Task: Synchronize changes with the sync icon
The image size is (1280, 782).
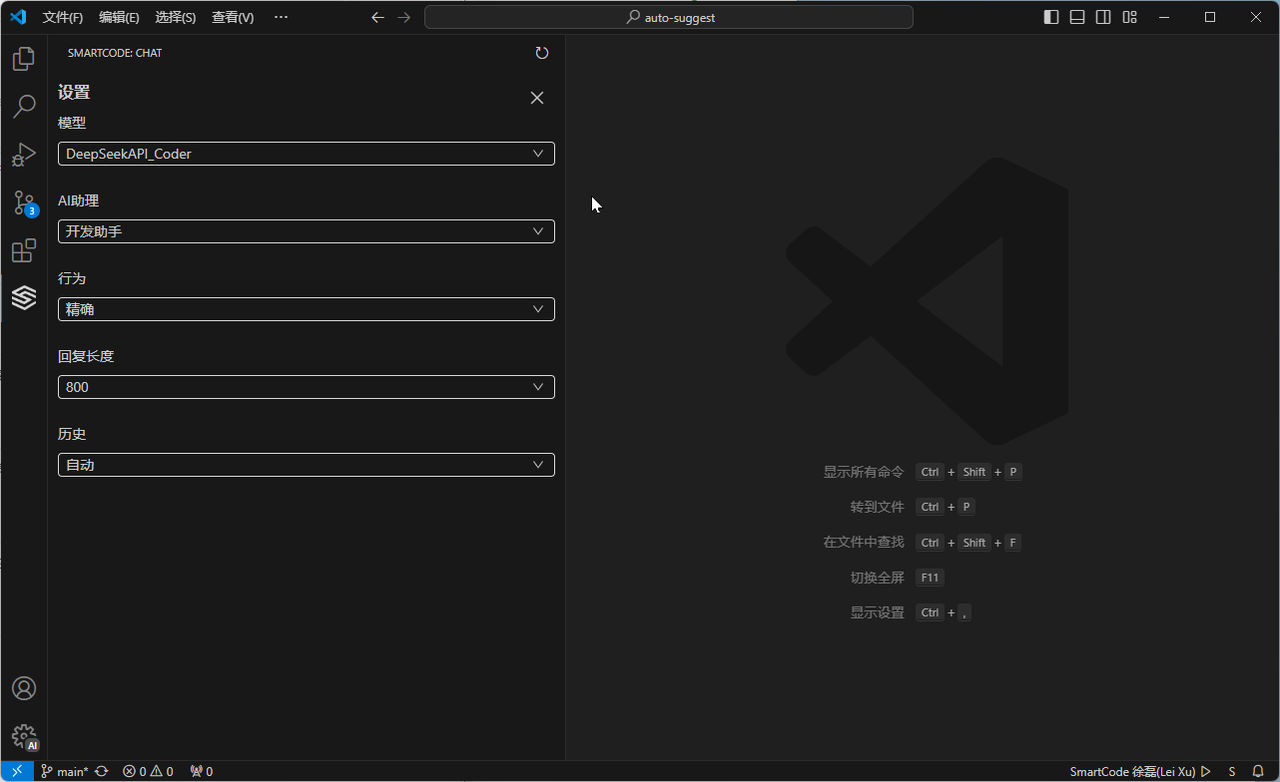Action: click(101, 771)
